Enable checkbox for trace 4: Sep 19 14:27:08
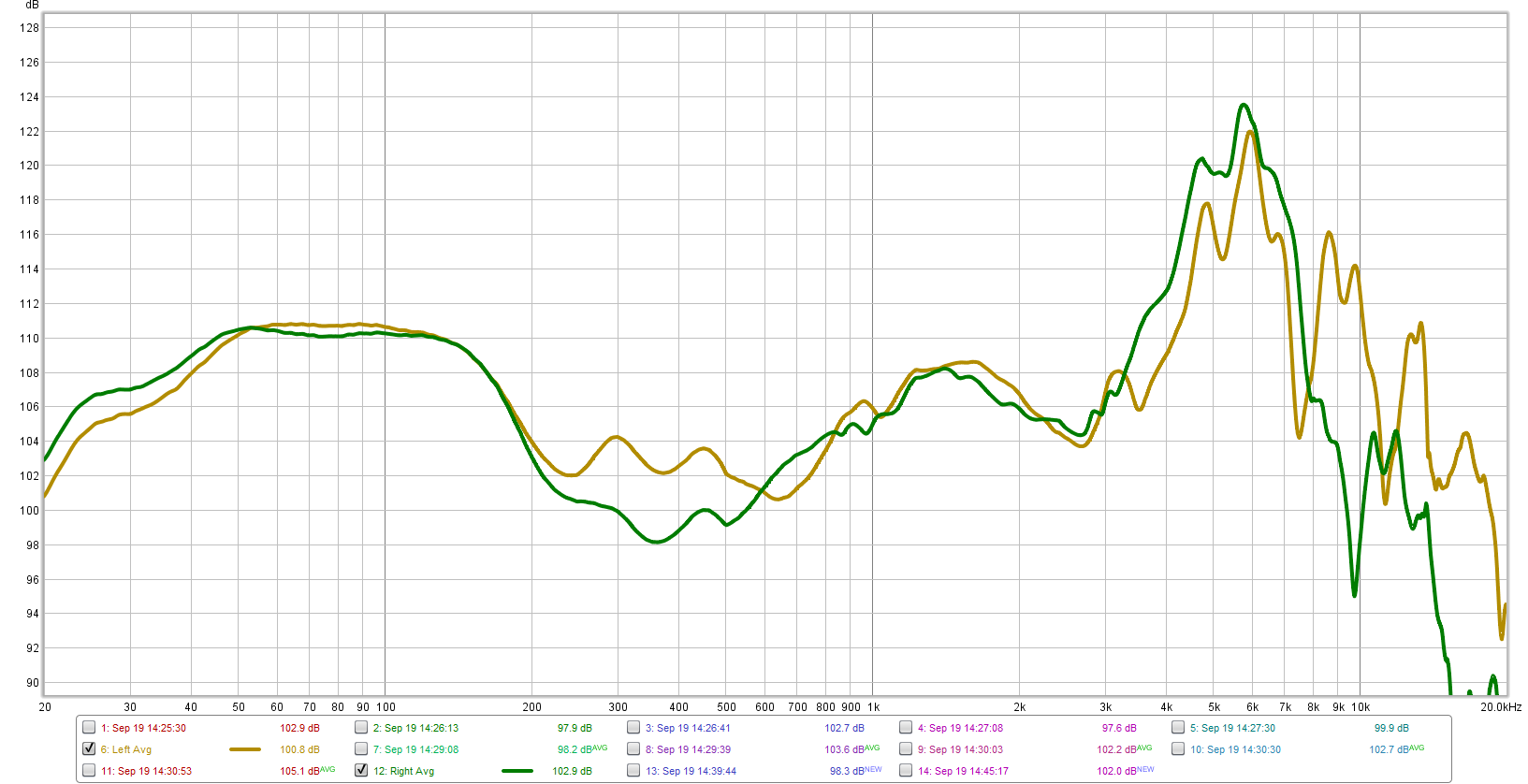The width and height of the screenshot is (1528, 784). click(906, 727)
